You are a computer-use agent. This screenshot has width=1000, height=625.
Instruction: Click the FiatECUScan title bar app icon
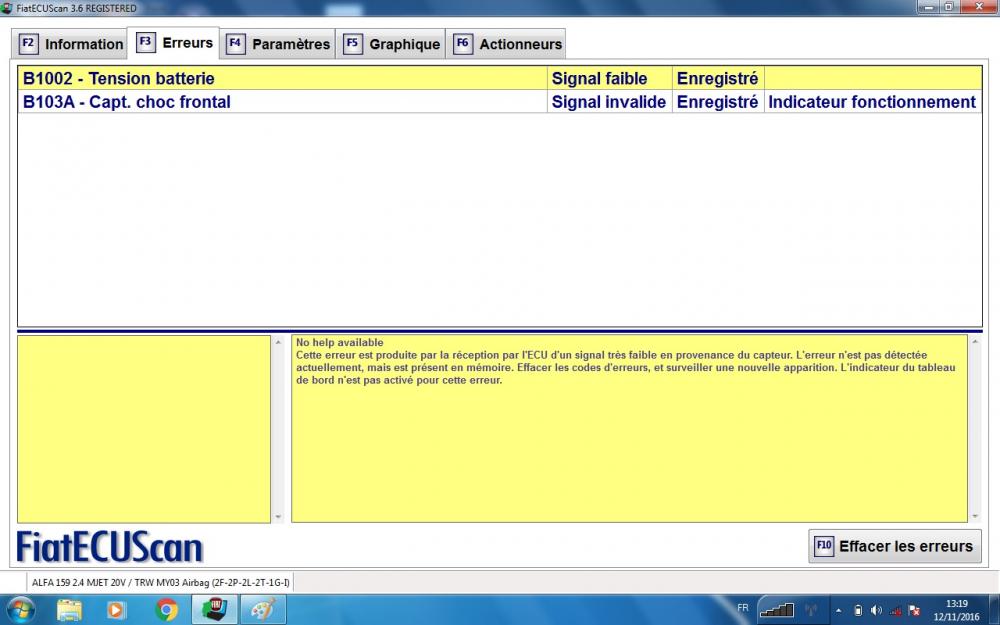(7, 8)
